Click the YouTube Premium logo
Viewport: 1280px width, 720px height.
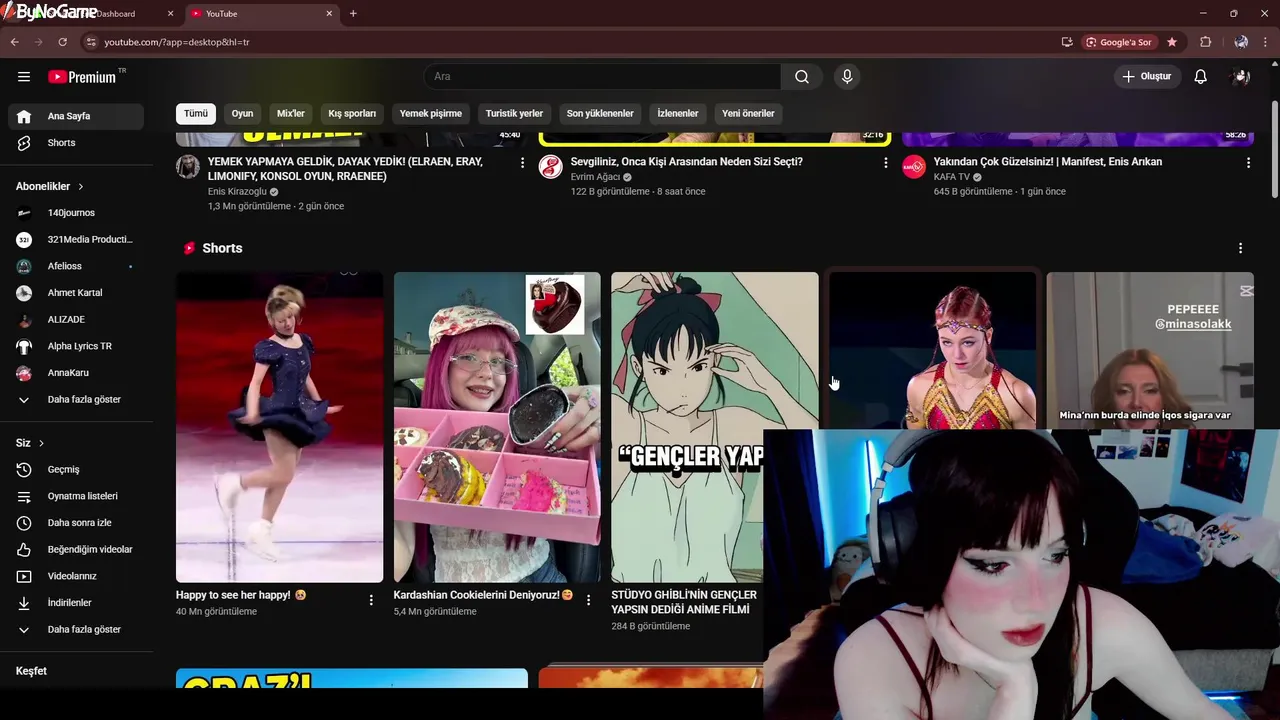coord(83,77)
